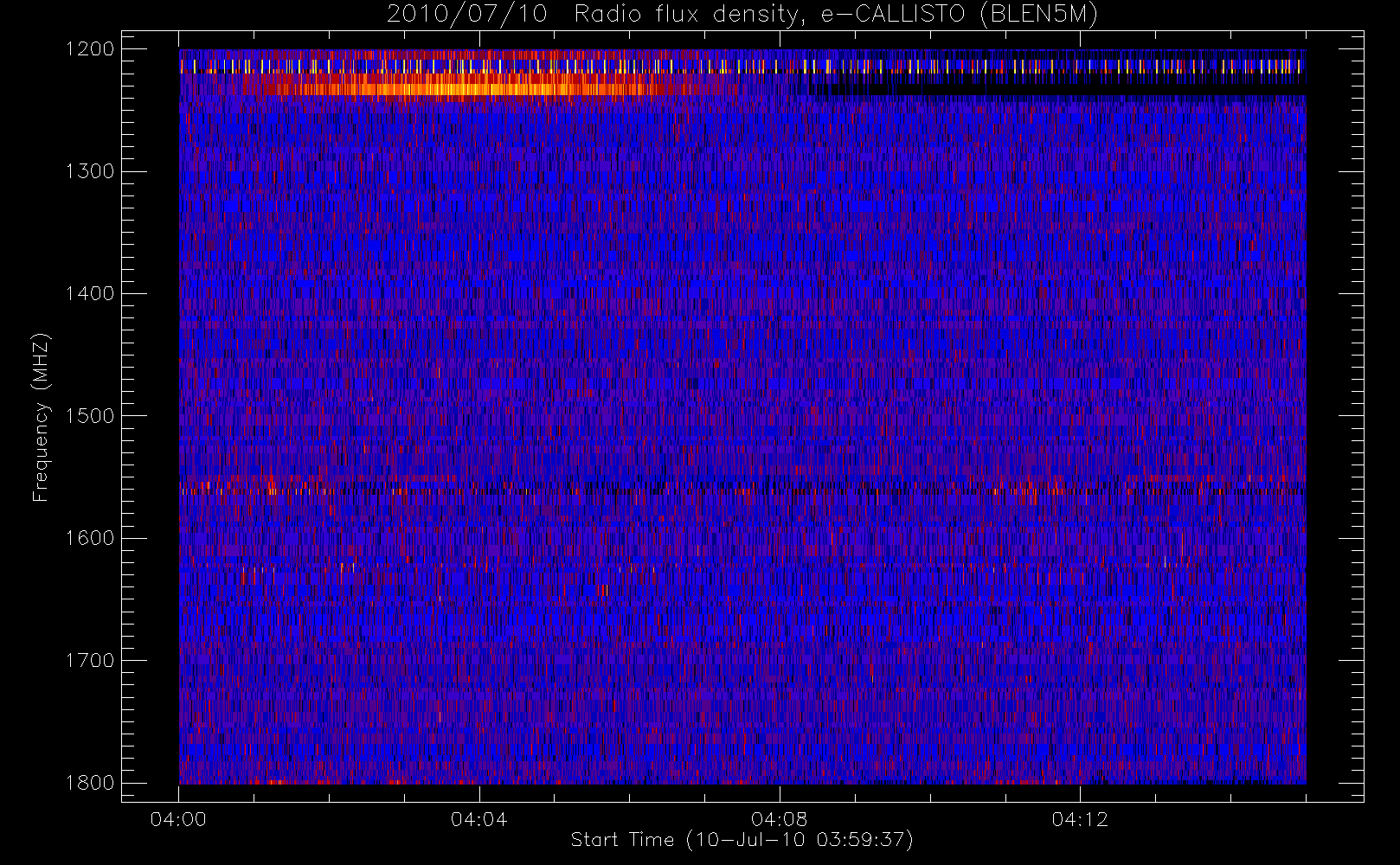Click the 1400 frequency tick label
Screen dimensions: 1400x865
pyautogui.click(x=90, y=293)
